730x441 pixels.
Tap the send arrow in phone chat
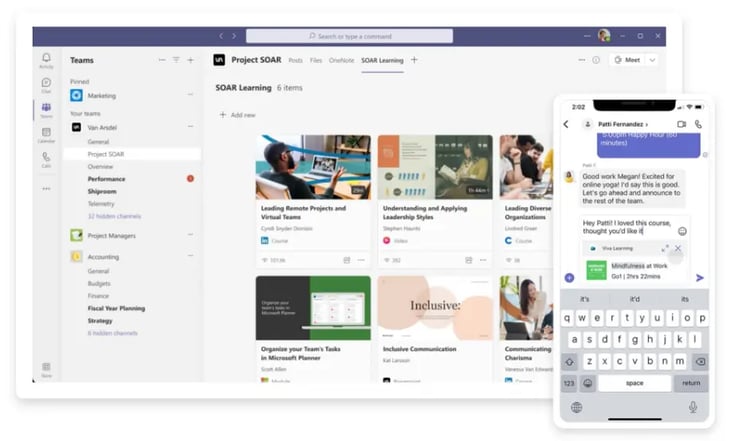coord(699,277)
